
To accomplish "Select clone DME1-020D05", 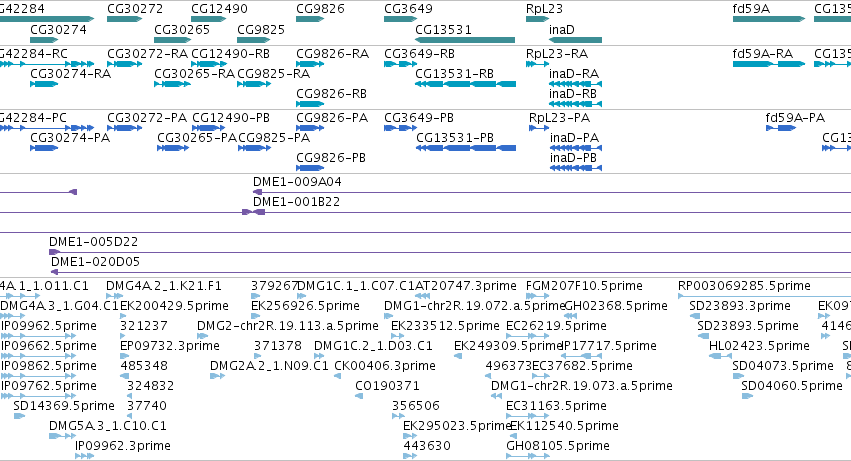I will pyautogui.click(x=96, y=262).
